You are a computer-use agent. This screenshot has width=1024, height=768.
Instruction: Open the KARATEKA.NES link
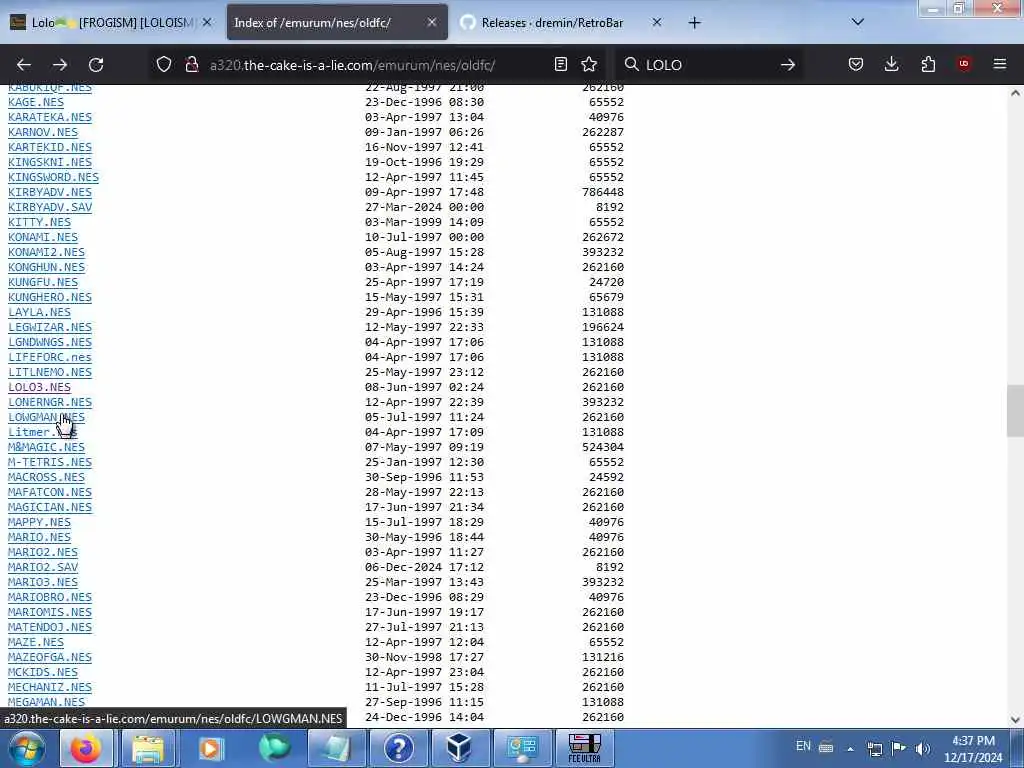point(50,117)
